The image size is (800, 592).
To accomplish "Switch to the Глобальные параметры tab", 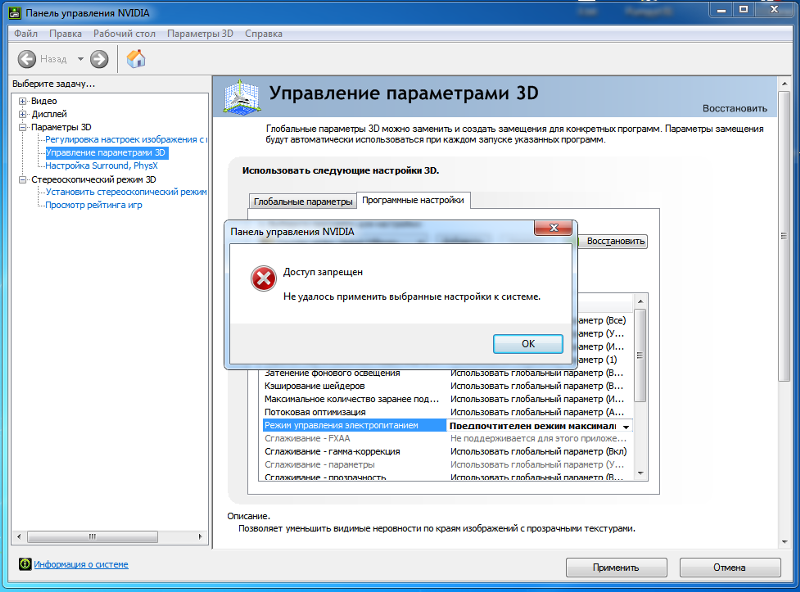I will click(x=302, y=201).
